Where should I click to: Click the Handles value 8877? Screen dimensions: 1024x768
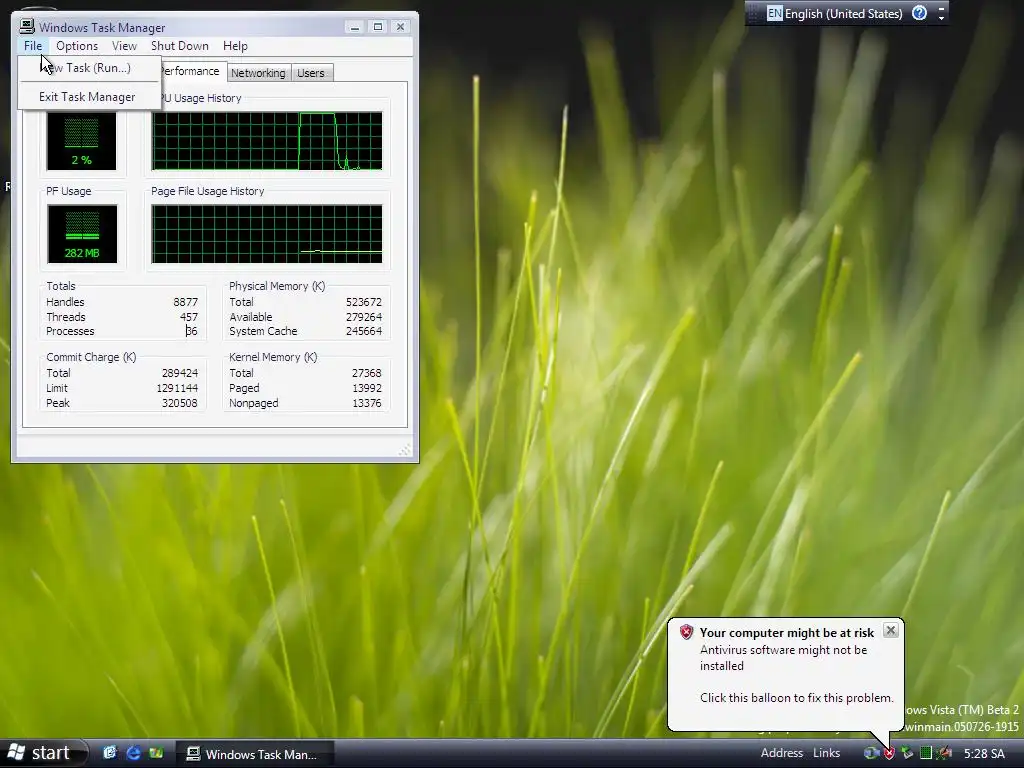[x=185, y=302]
